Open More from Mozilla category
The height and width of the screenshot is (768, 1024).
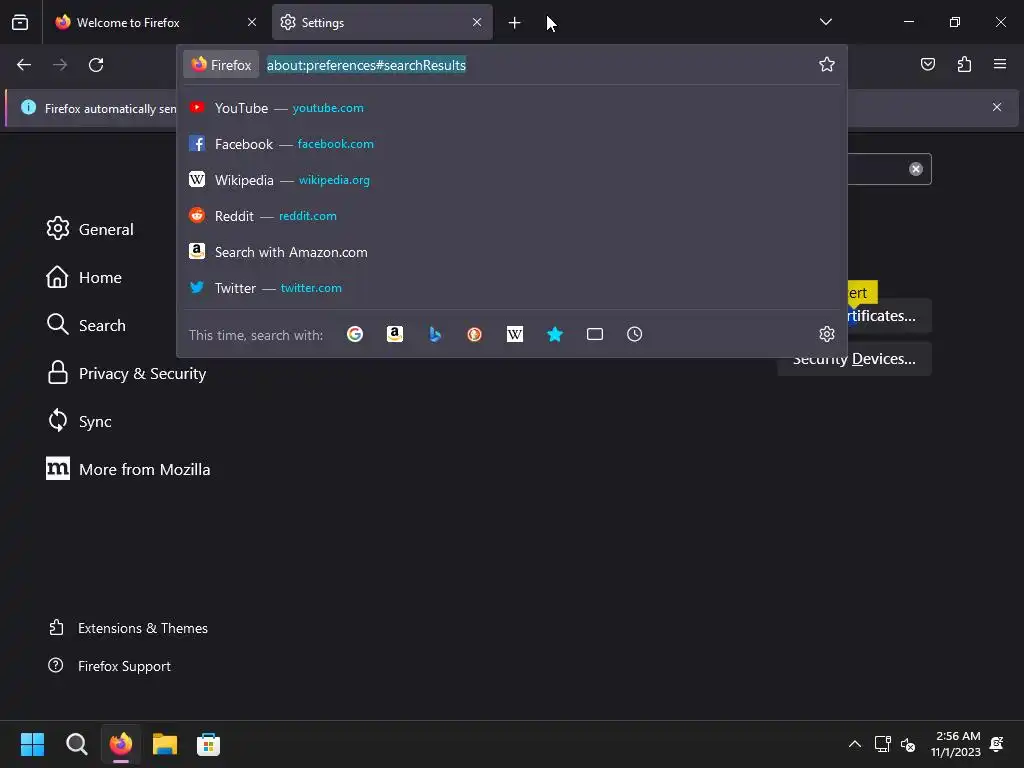pyautogui.click(x=128, y=470)
